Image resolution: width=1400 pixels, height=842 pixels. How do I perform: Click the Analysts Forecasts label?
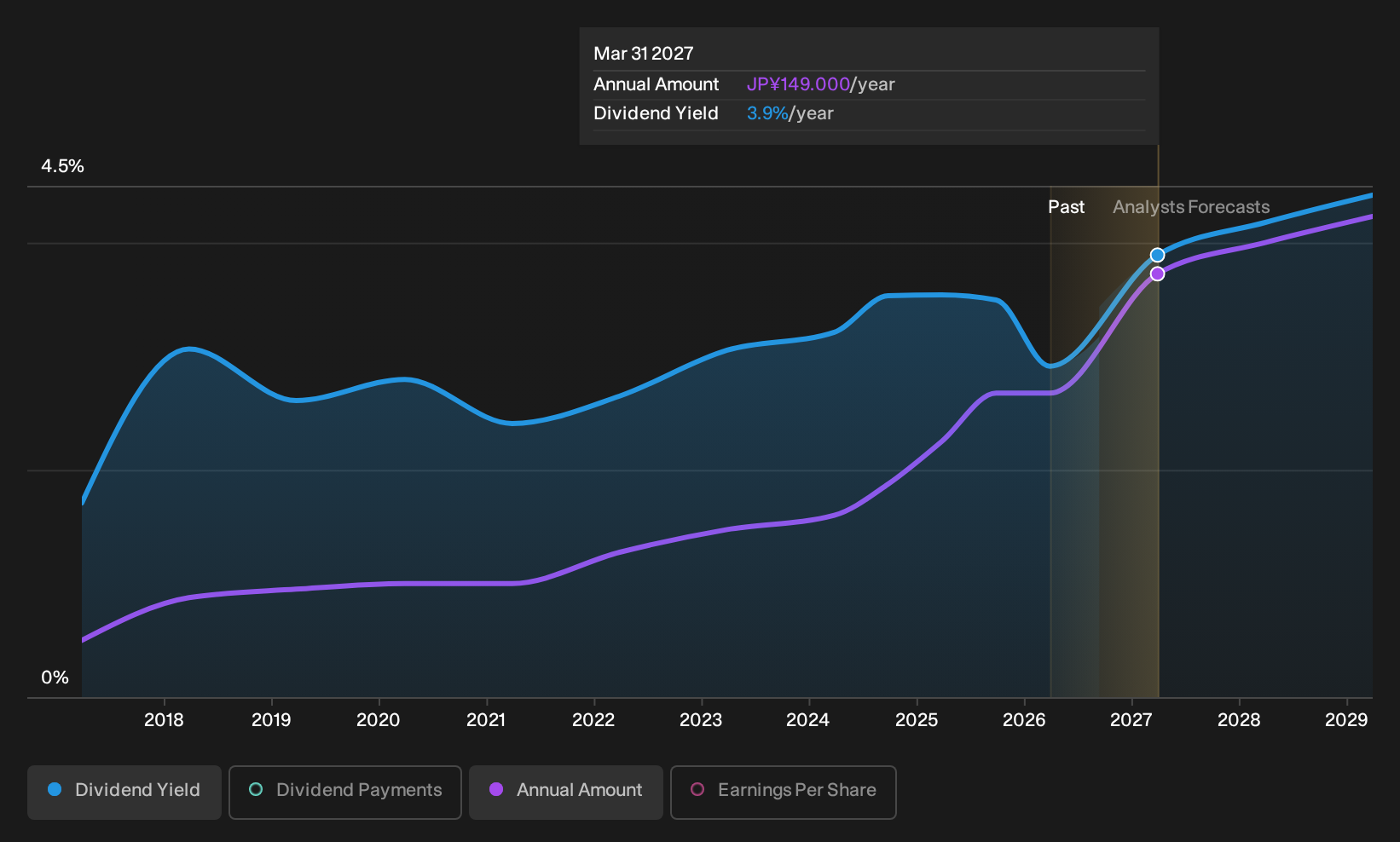click(1191, 207)
